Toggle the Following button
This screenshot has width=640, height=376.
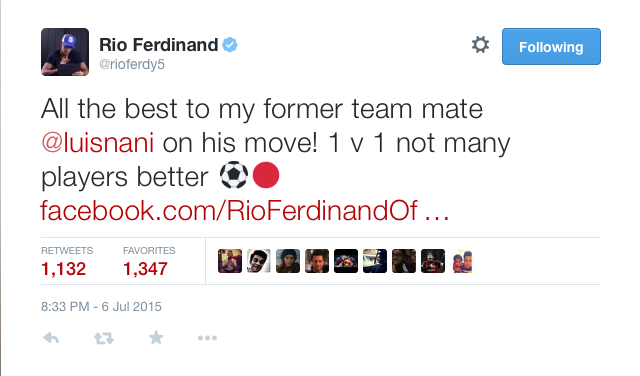point(551,47)
